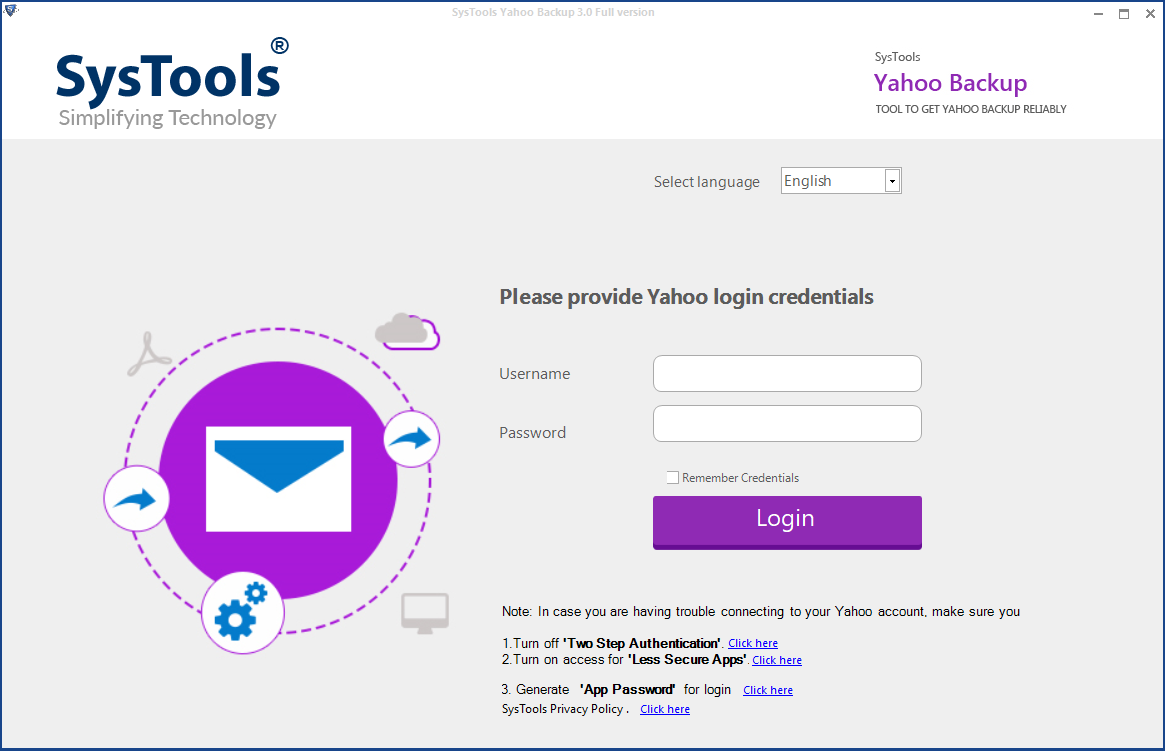This screenshot has width=1165, height=751.
Task: Close the Yahoo Backup window
Action: [1150, 13]
